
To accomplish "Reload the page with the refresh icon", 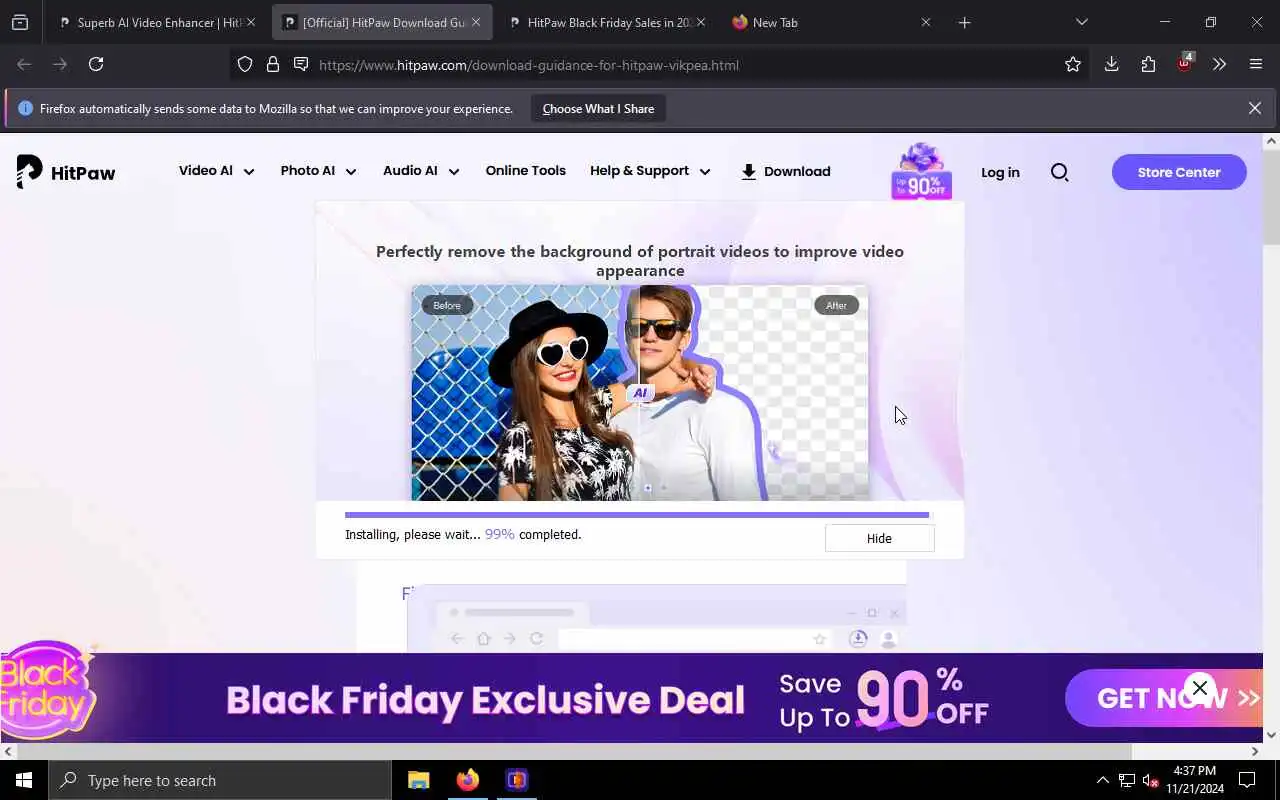I will (x=96, y=64).
